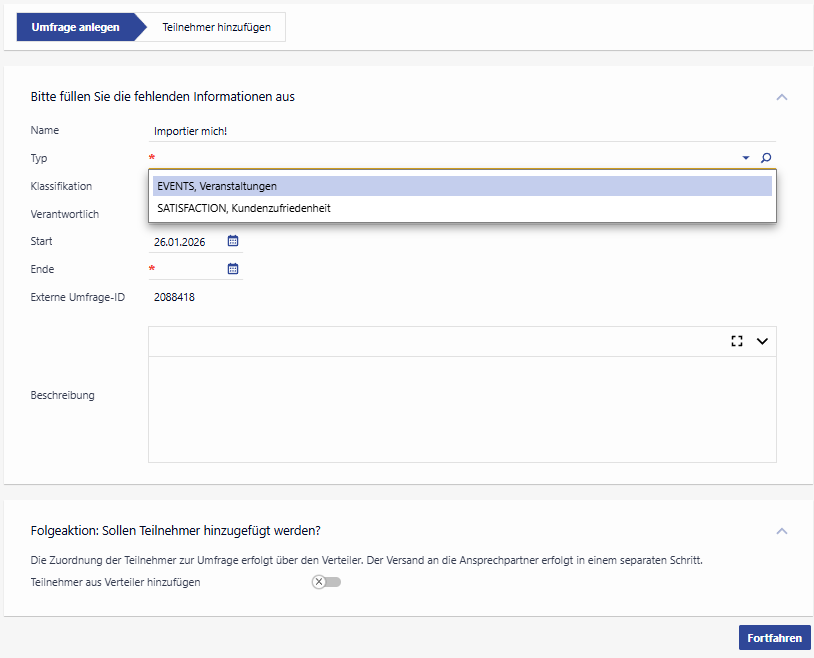Switch to Teilnehmer hinzufügen step
This screenshot has height=658, width=814.
point(216,27)
